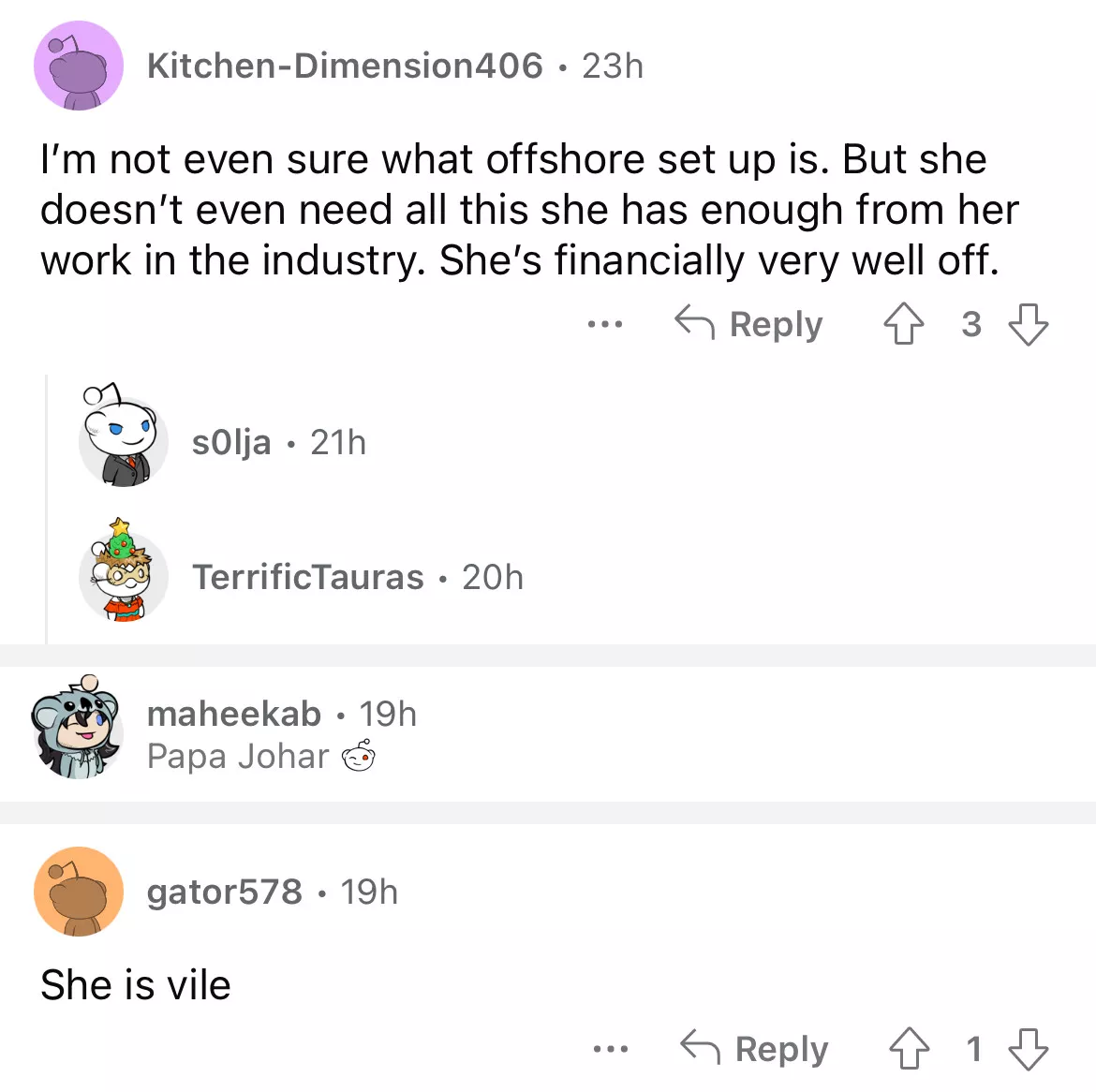This screenshot has width=1096, height=1092.
Task: Open Kitchen-Dimension406's profile via username
Action: 345,66
